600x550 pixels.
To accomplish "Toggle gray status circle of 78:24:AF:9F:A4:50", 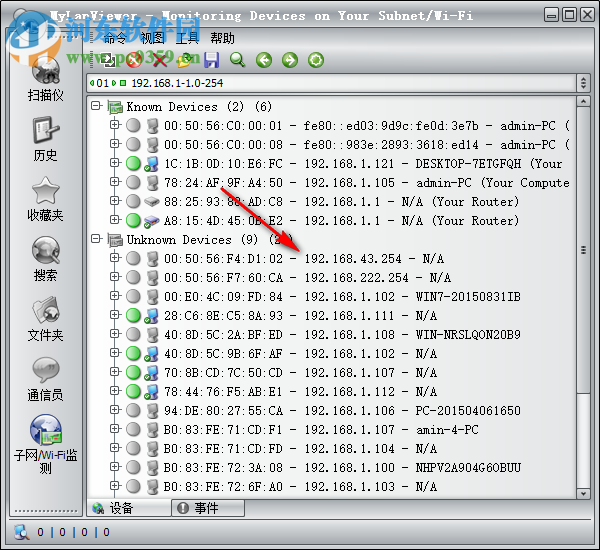I will 133,183.
